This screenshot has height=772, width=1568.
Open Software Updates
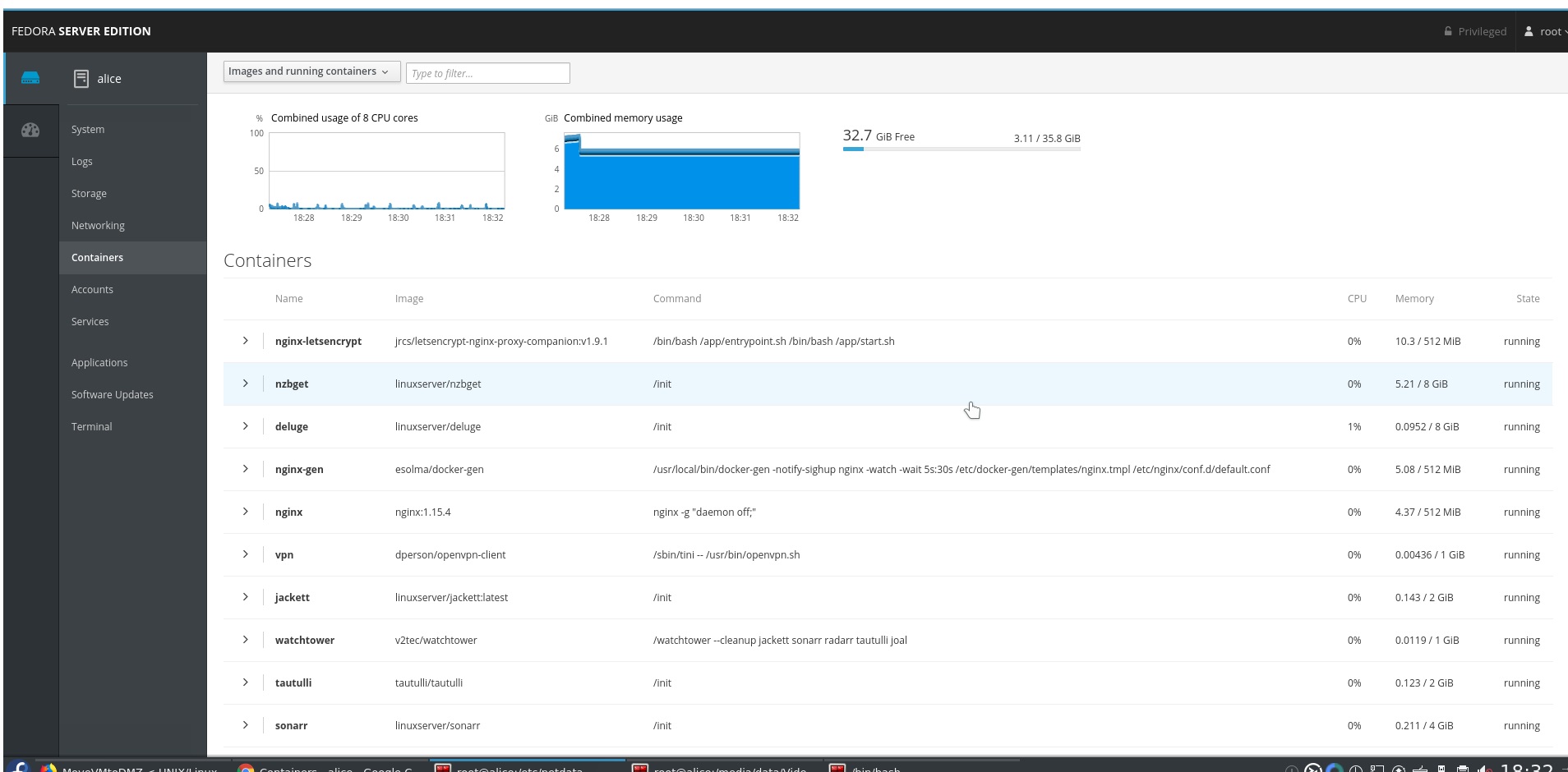point(113,394)
